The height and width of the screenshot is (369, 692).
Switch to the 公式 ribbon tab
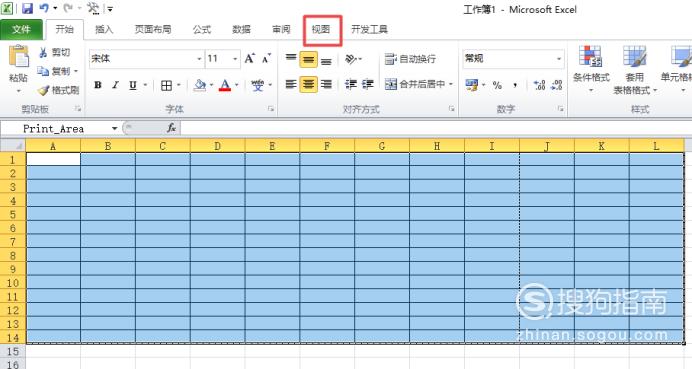click(x=202, y=30)
